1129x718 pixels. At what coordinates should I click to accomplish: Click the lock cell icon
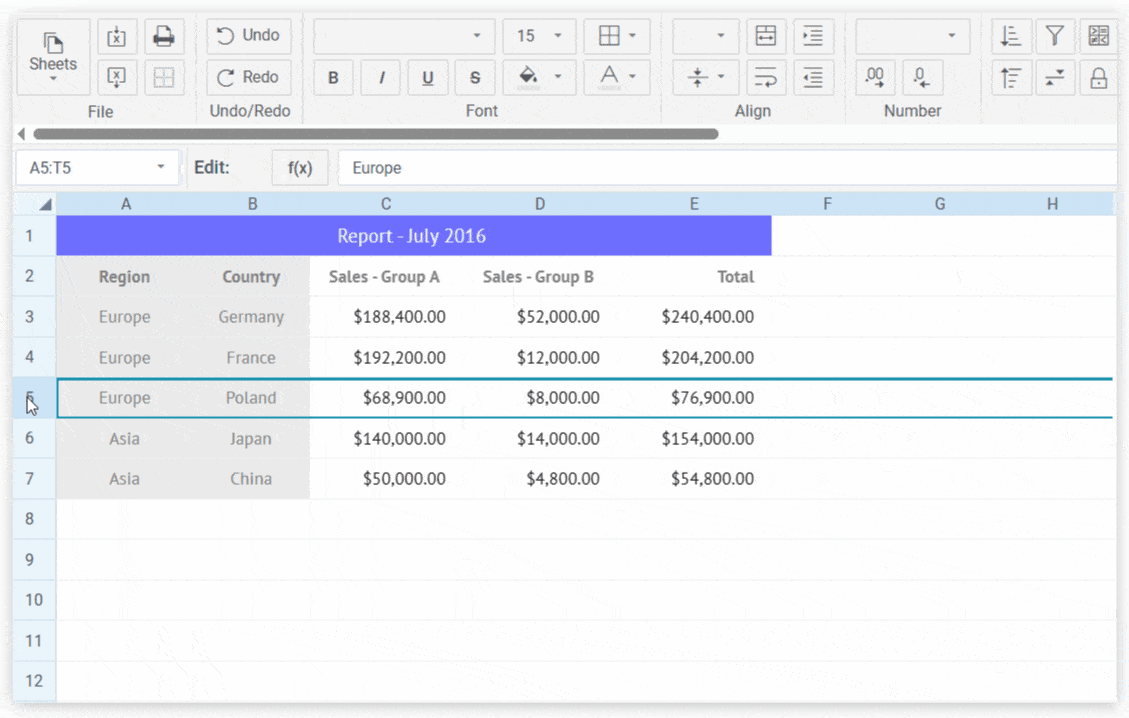1098,78
